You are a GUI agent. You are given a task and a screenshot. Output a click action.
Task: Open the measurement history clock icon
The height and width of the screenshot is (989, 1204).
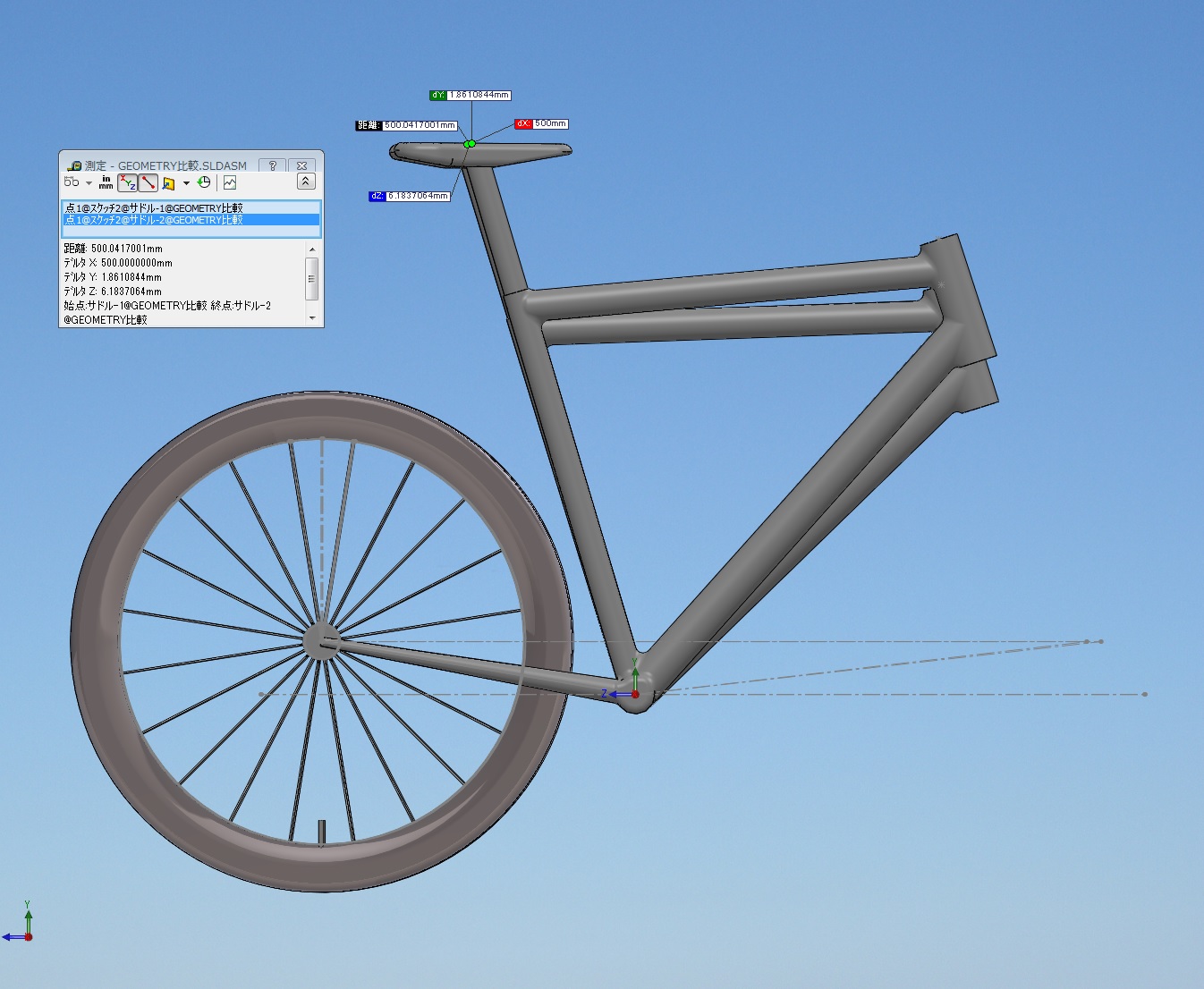[204, 182]
